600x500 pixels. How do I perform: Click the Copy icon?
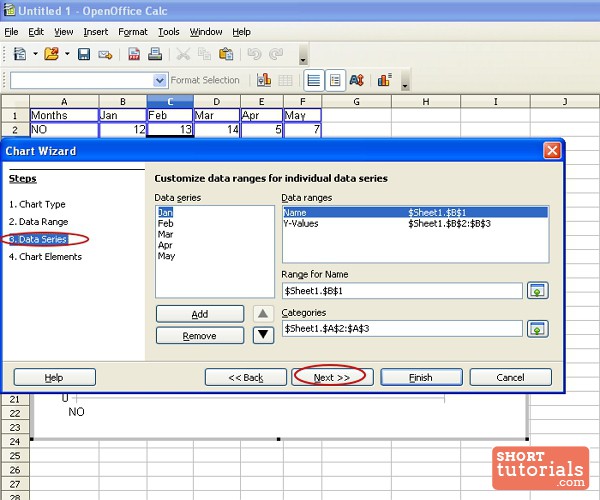204,54
